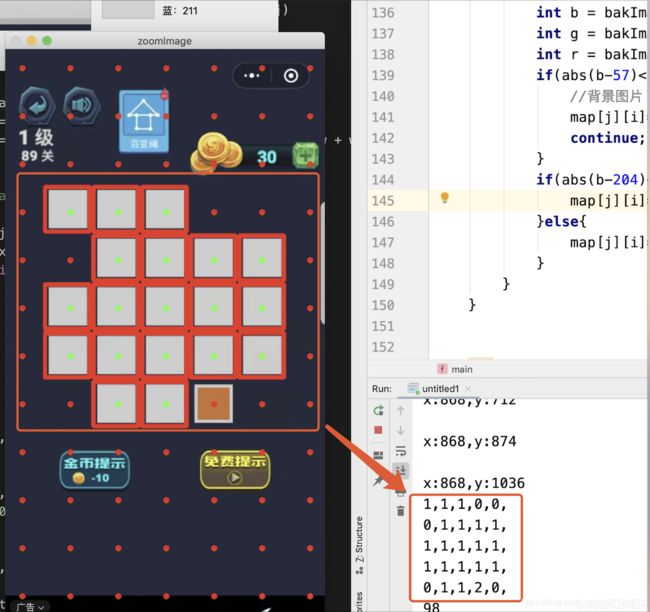Click the 'int r = bakIm' code line
The image size is (650, 612).
[x=591, y=54]
